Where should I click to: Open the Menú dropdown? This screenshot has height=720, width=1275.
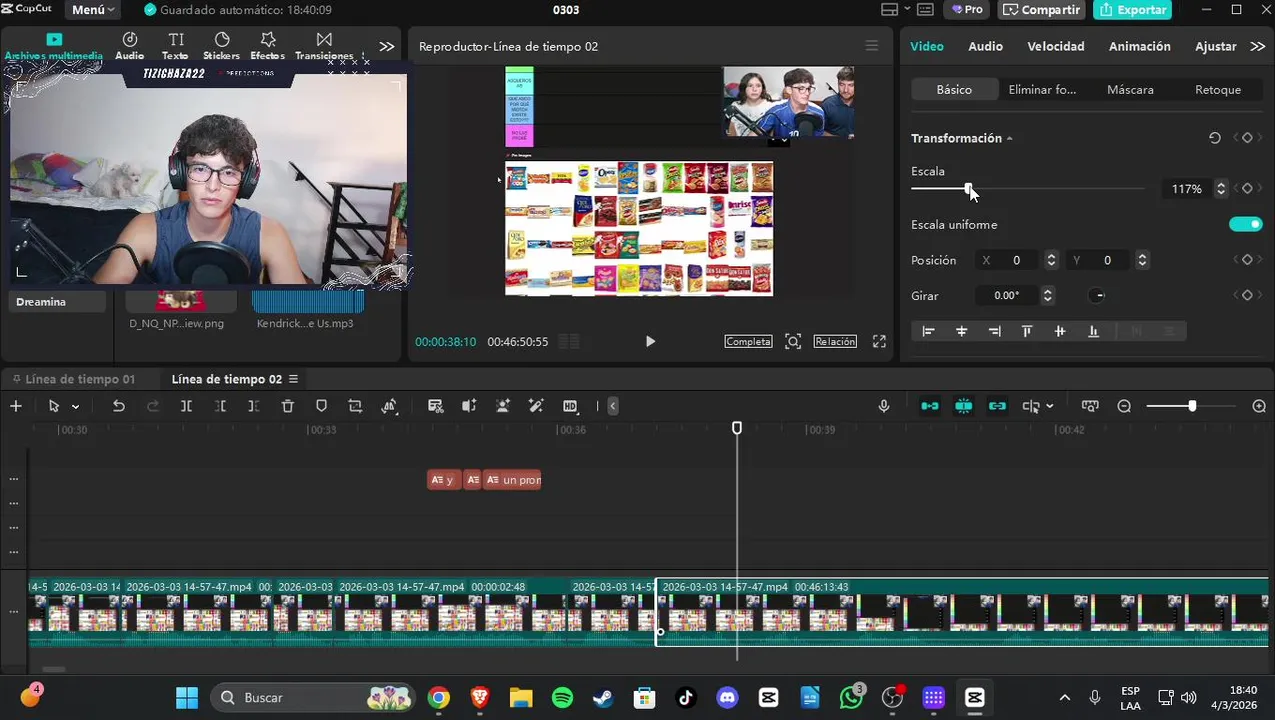tap(93, 10)
